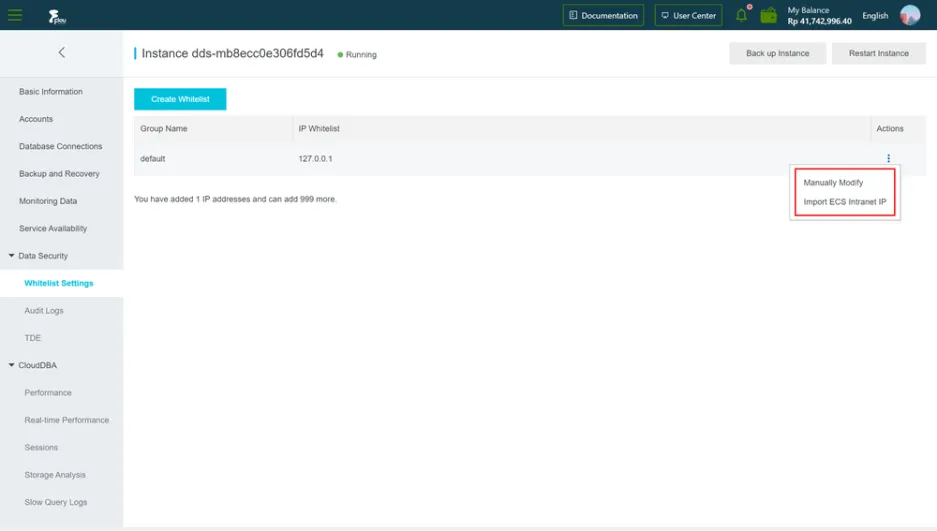The image size is (937, 531).
Task: Click Restart Instance button
Action: 878,53
